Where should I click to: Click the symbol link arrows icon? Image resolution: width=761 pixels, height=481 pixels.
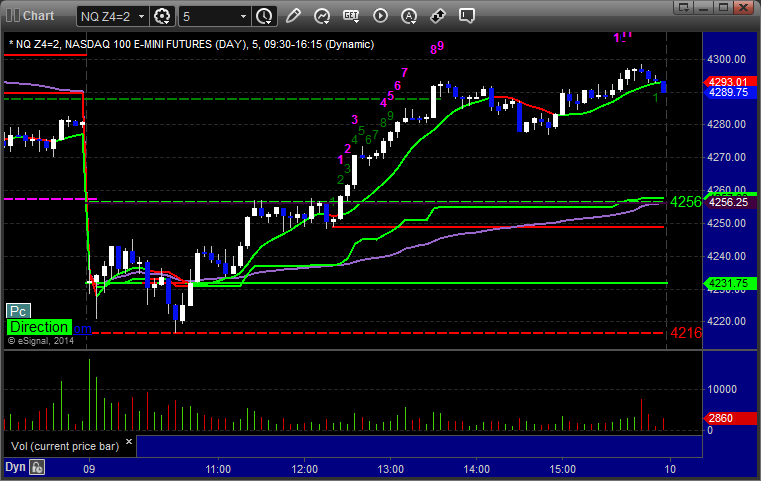coord(438,16)
